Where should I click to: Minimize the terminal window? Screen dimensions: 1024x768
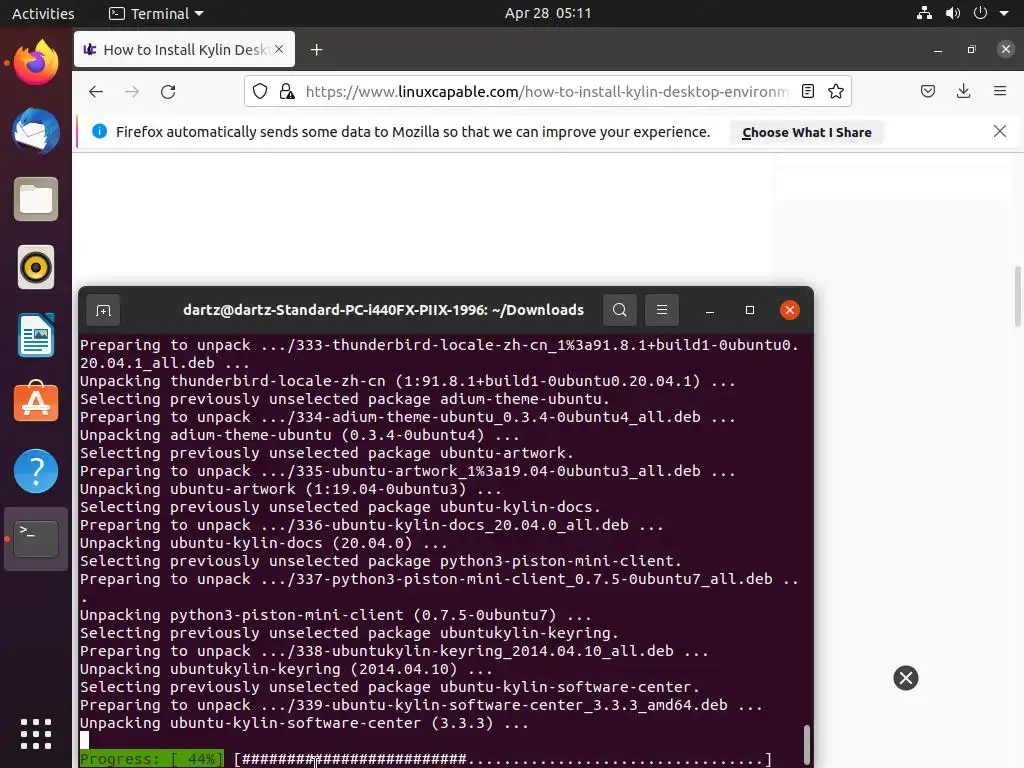(710, 310)
